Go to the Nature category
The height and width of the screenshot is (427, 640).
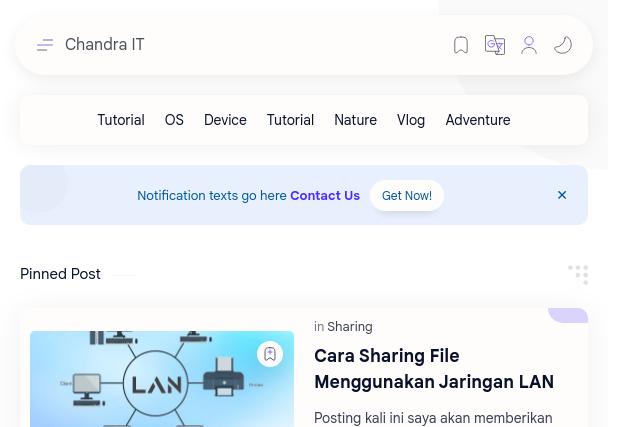(x=355, y=120)
